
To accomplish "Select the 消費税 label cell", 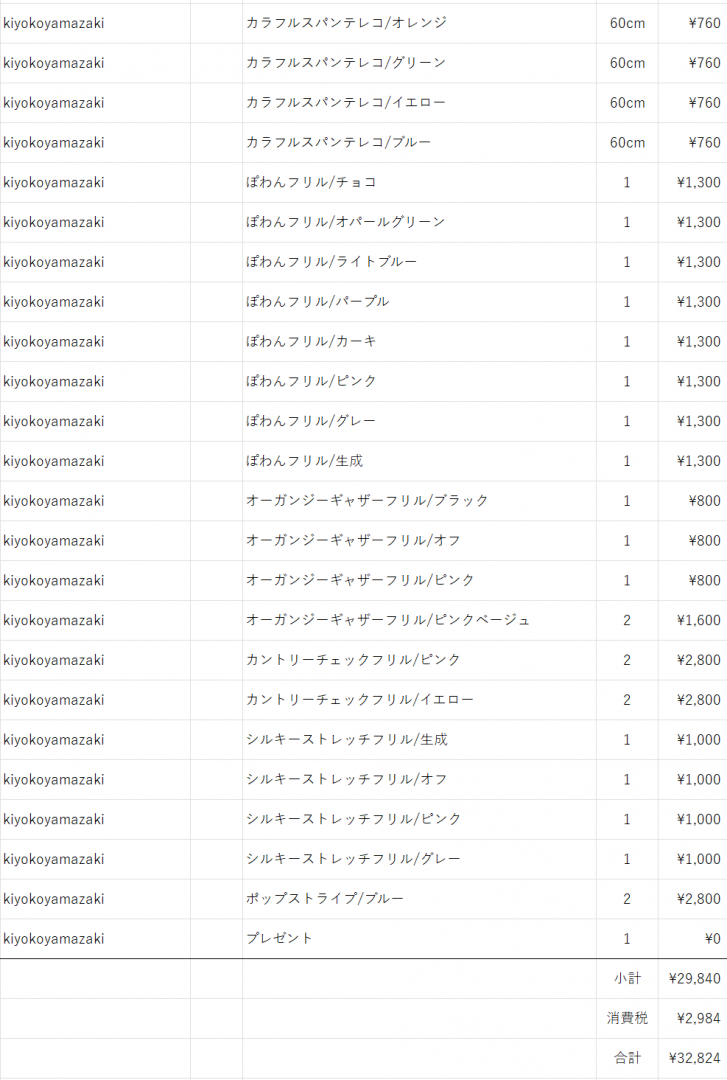I will tap(627, 1019).
